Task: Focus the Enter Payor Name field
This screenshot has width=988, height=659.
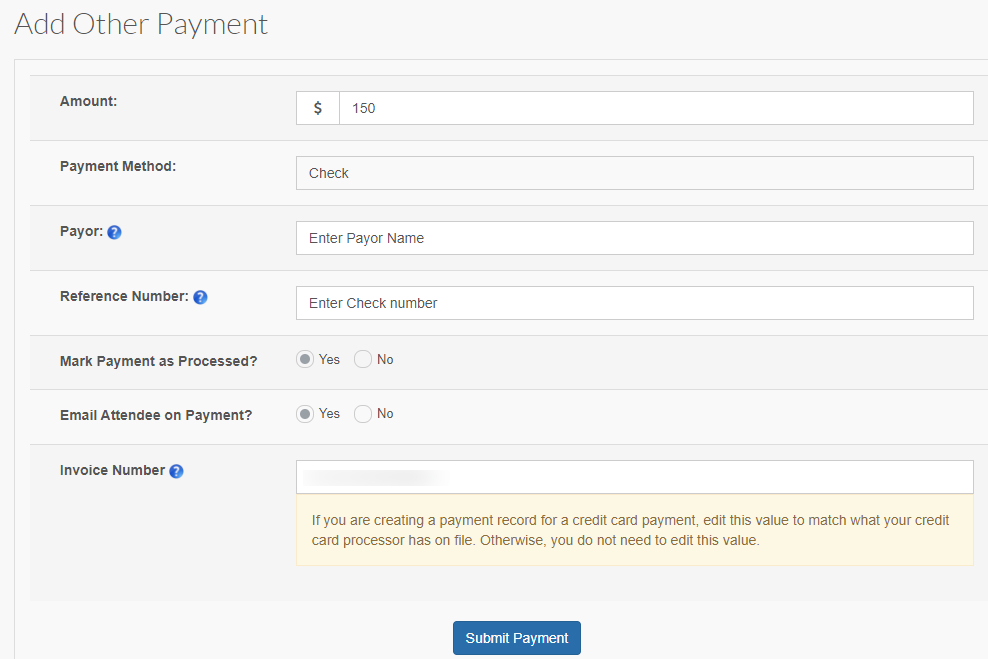Action: [634, 238]
